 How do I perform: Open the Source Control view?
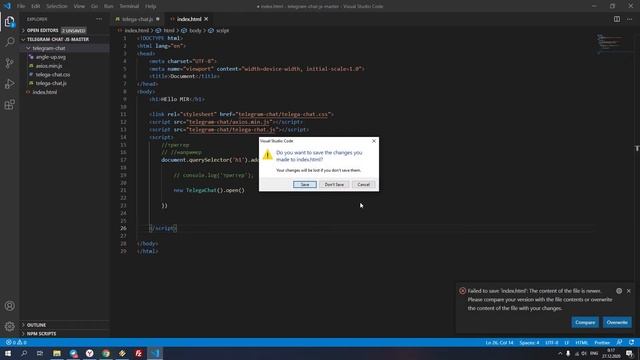(9, 63)
